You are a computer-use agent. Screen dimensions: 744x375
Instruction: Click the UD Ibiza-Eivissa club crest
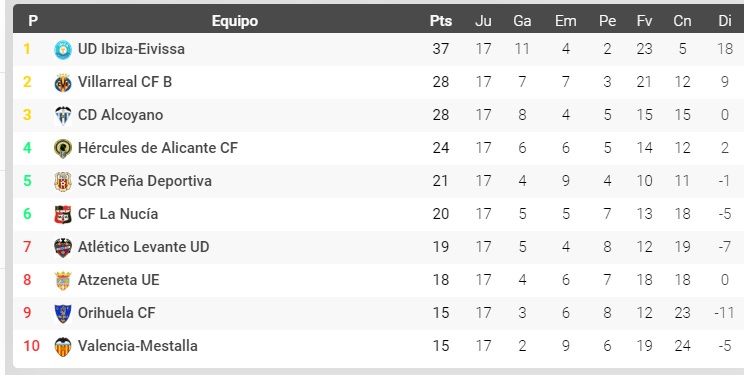[x=63, y=49]
